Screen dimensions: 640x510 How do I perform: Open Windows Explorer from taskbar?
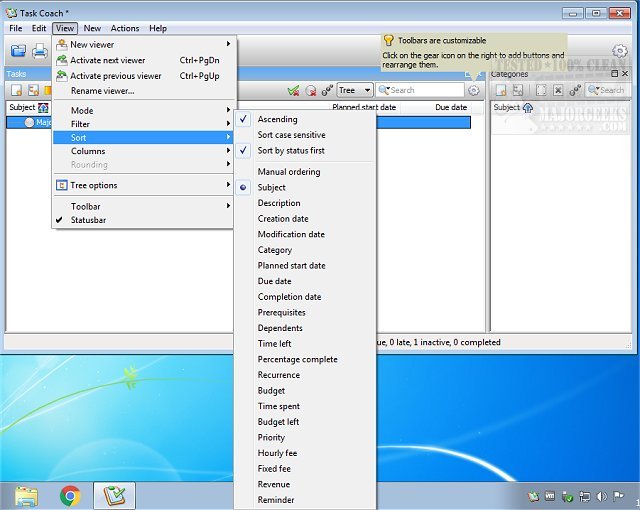tap(27, 496)
